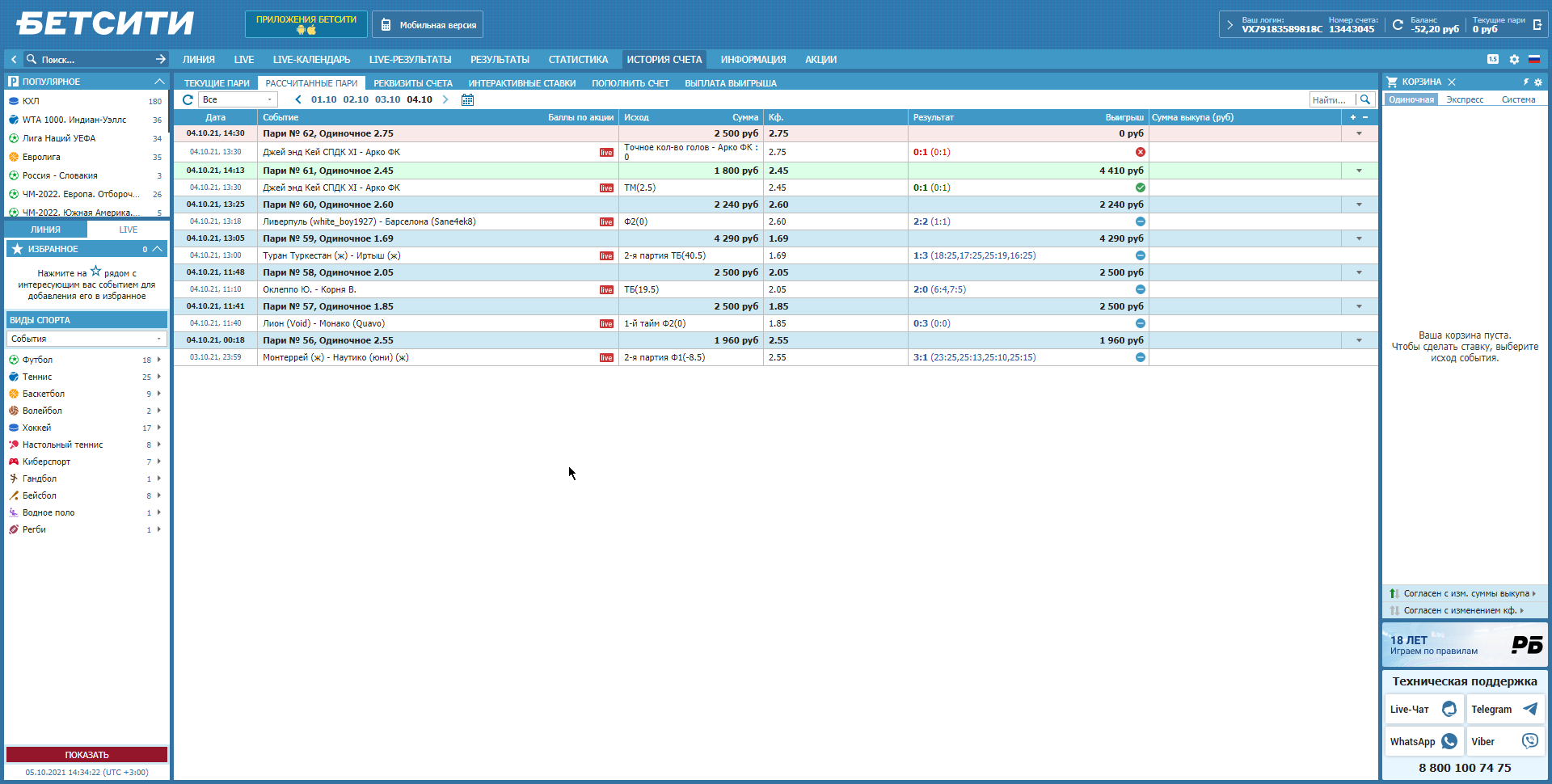The image size is (1552, 784).
Task: Open the calendar date picker icon
Action: click(467, 100)
